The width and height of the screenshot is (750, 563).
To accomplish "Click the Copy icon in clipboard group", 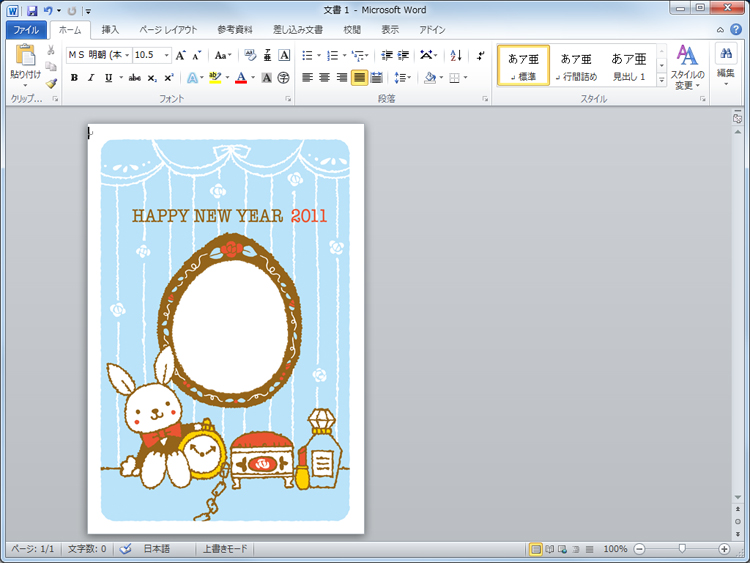I will 51,66.
